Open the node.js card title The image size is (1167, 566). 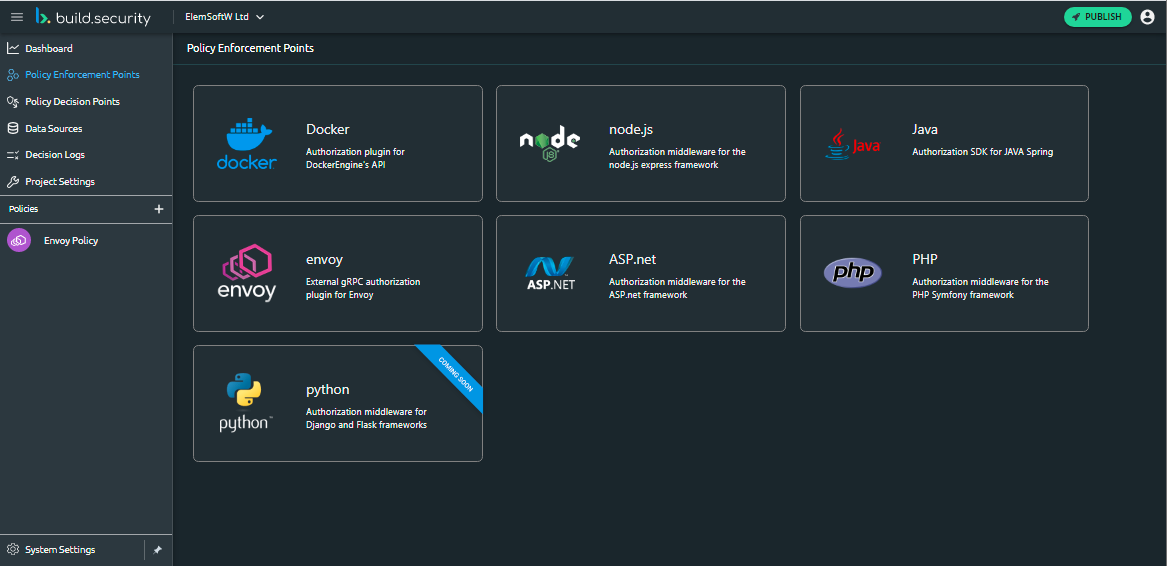(631, 129)
